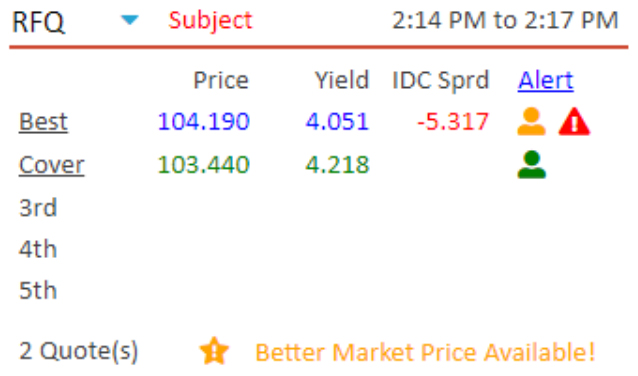Open the Alert link in header
This screenshot has height=376, width=638.
click(545, 80)
